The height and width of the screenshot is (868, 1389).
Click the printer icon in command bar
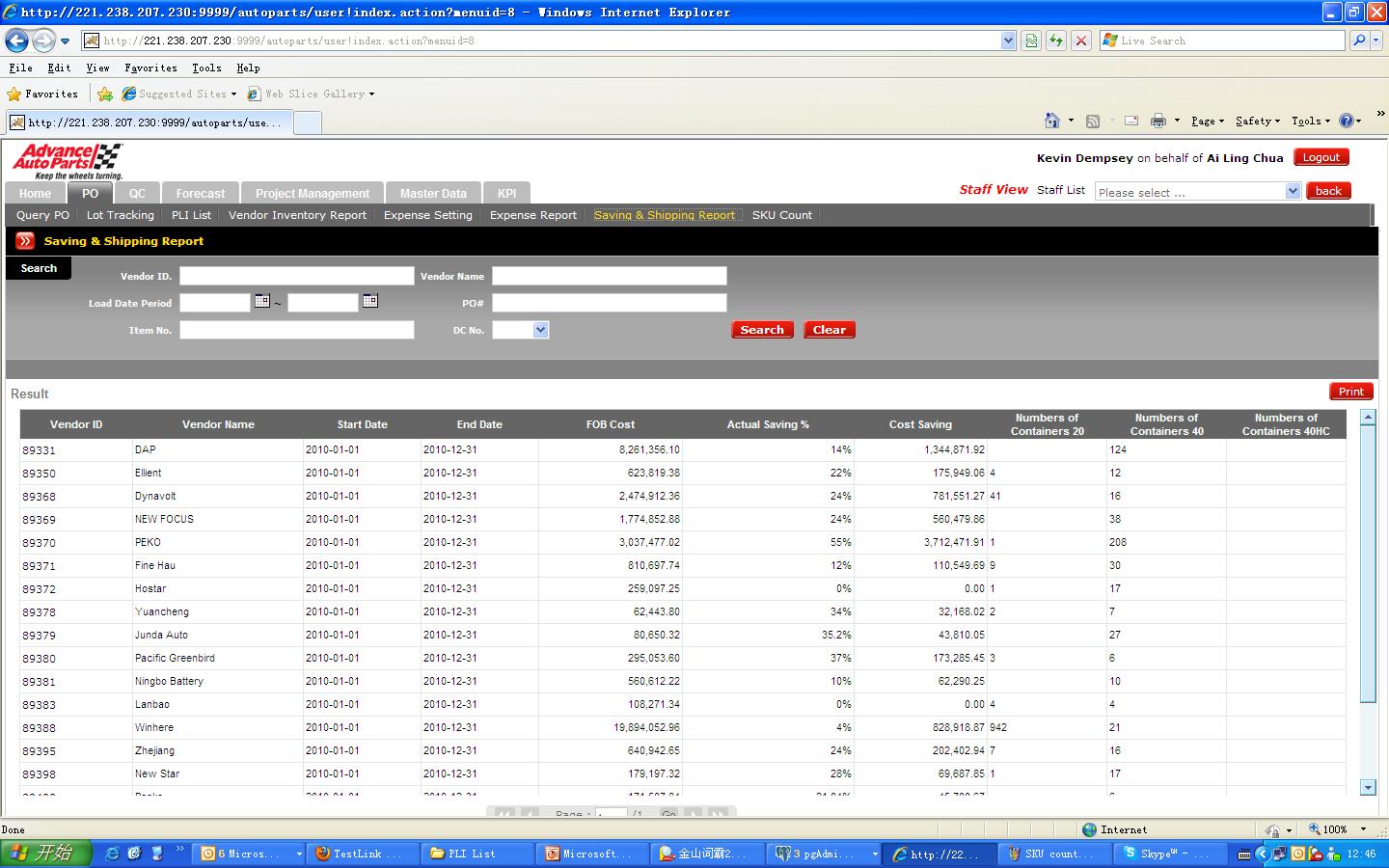tap(1157, 121)
